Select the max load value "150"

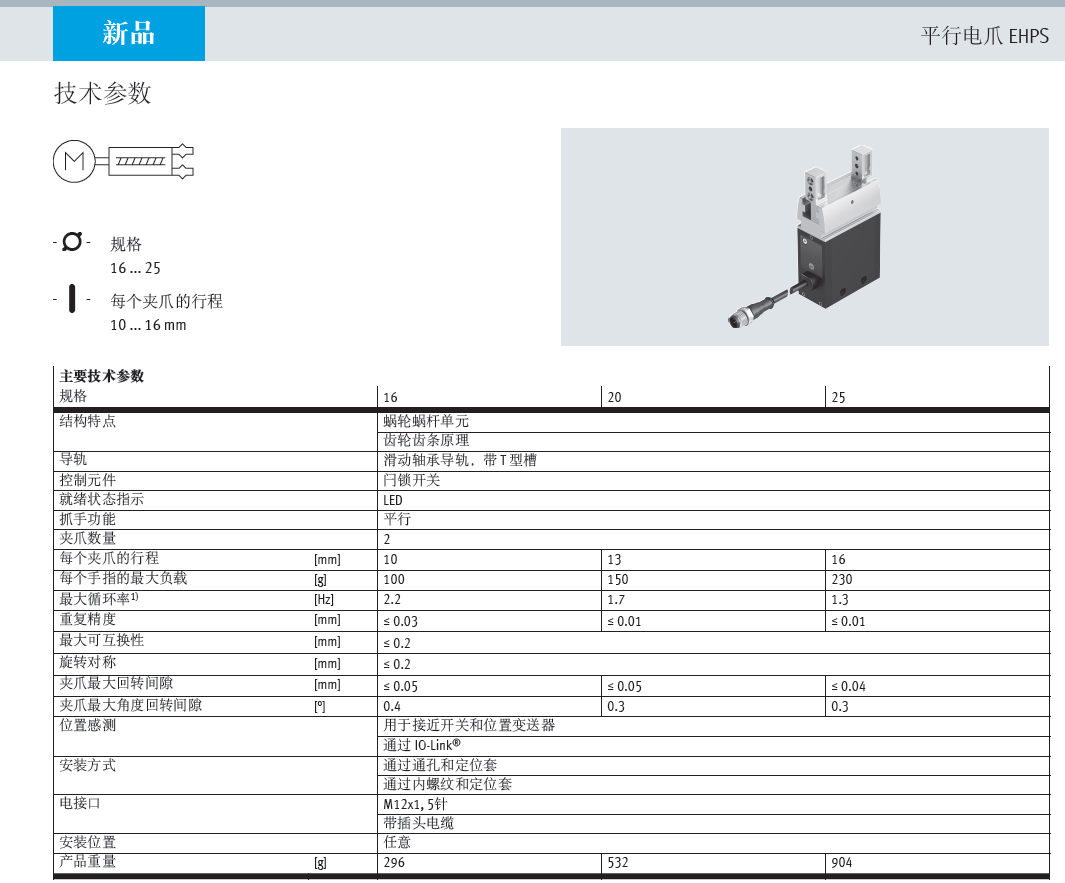(618, 579)
